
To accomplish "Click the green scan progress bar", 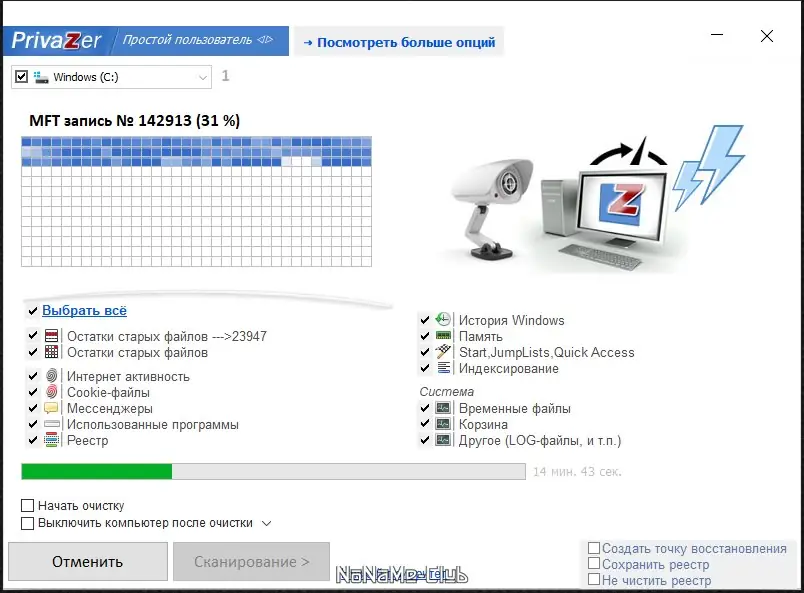I will pos(273,471).
